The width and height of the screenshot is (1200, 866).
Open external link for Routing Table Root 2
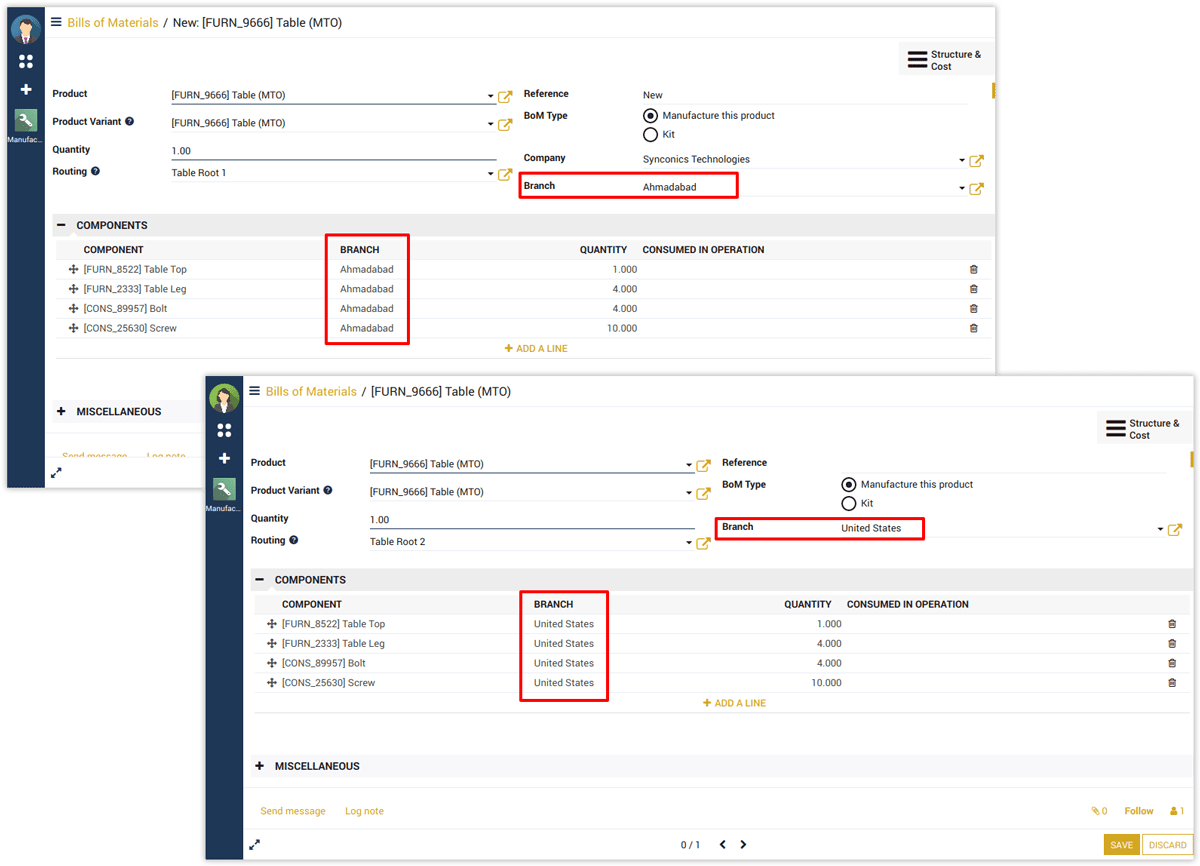(703, 543)
